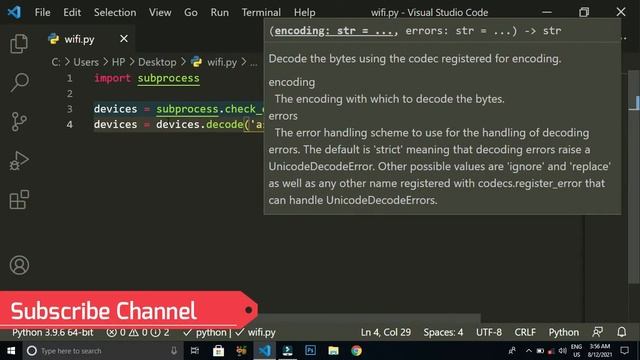The image size is (640, 360).
Task: Click wifi.py in the breadcrumb path
Action: click(222, 62)
